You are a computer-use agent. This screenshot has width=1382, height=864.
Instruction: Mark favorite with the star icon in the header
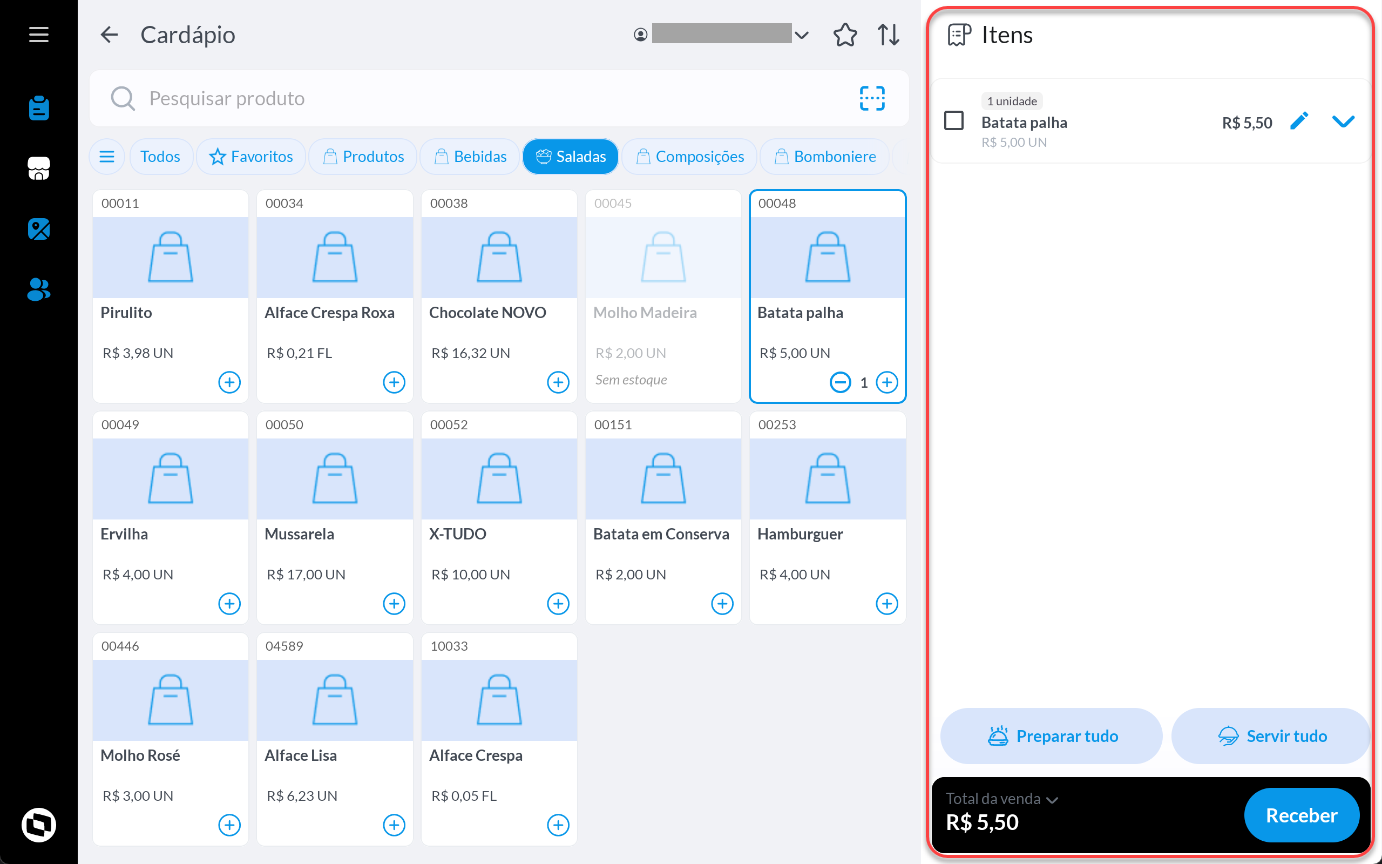[845, 35]
